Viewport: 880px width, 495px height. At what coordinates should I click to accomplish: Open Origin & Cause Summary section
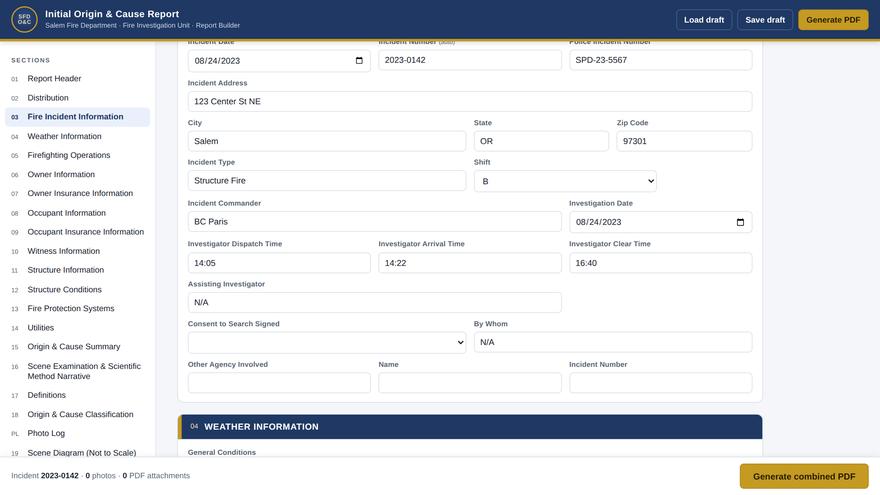tap(77, 347)
